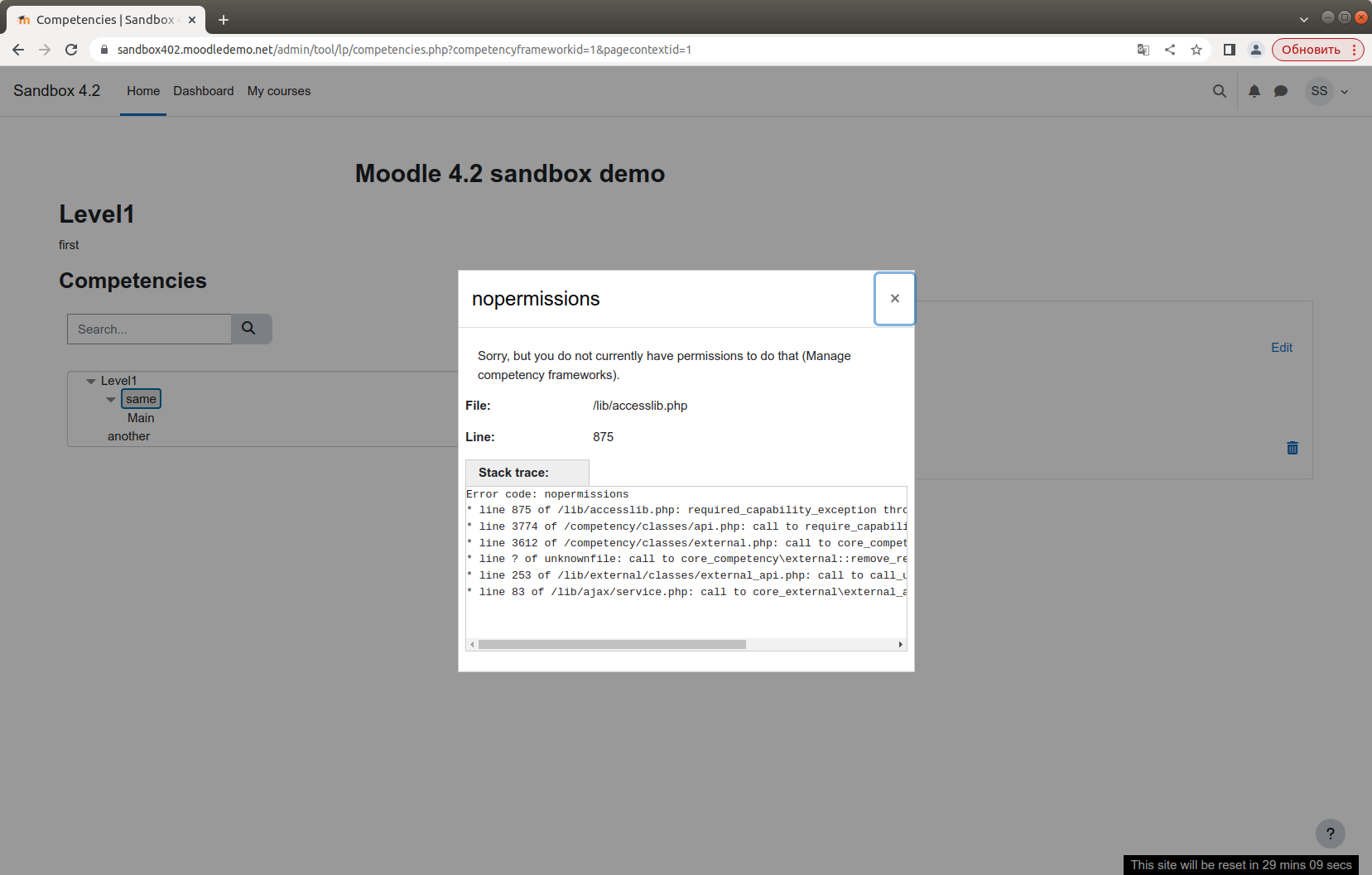Image resolution: width=1372 pixels, height=875 pixels.
Task: Click the 'line ? of unknownfile' trace row
Action: pyautogui.click(x=686, y=559)
